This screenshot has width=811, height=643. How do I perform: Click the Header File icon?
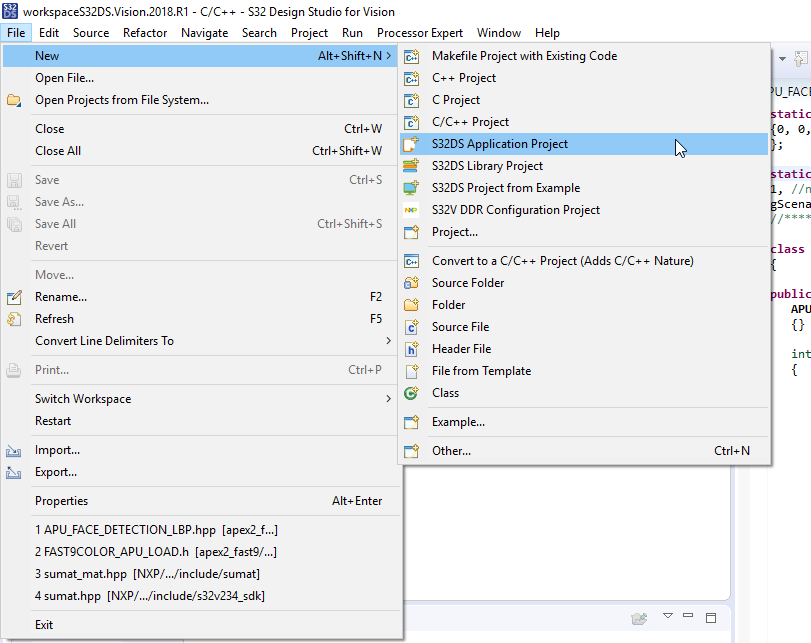[x=411, y=349]
